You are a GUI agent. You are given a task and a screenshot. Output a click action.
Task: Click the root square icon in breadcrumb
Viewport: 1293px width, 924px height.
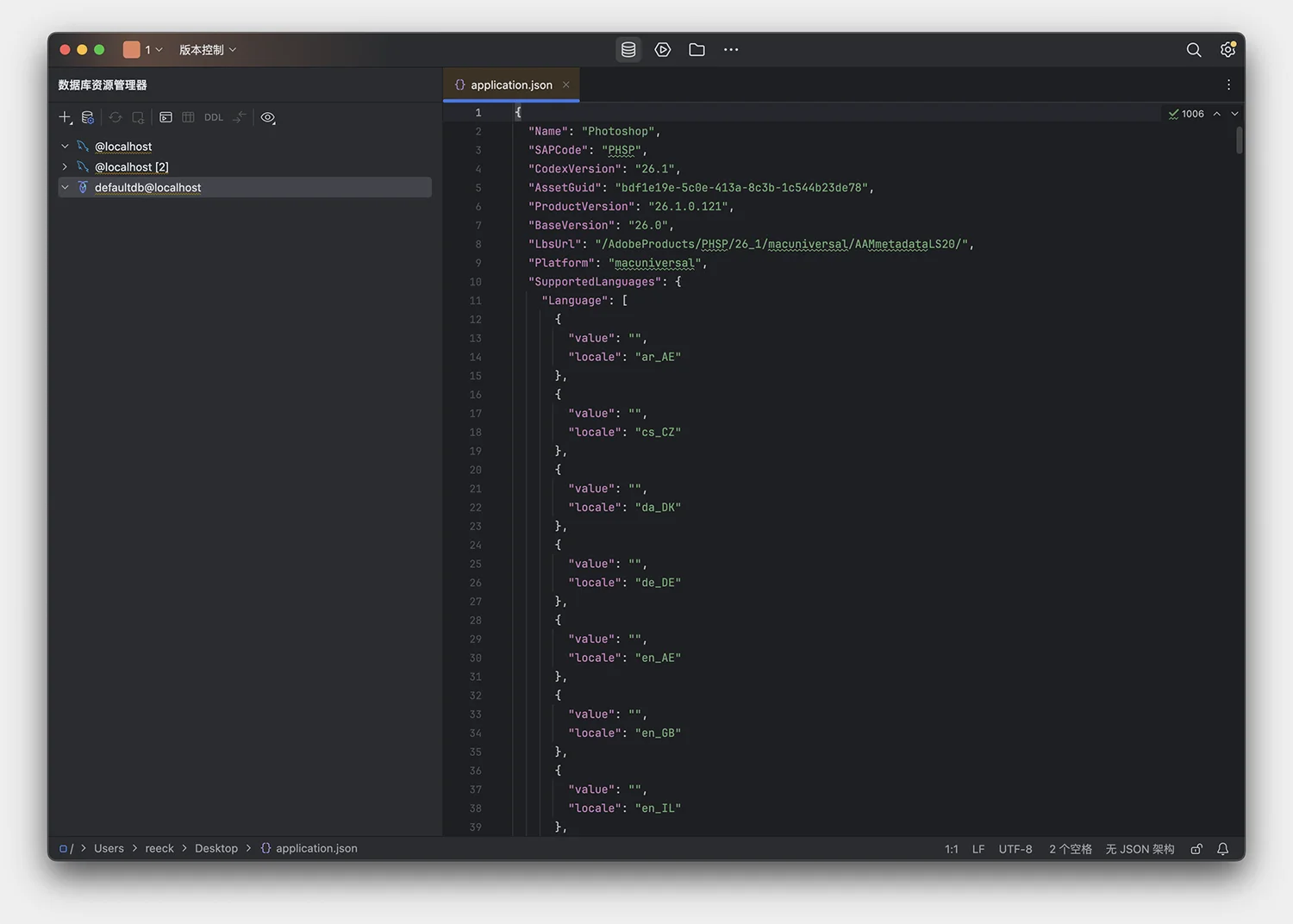pos(63,849)
